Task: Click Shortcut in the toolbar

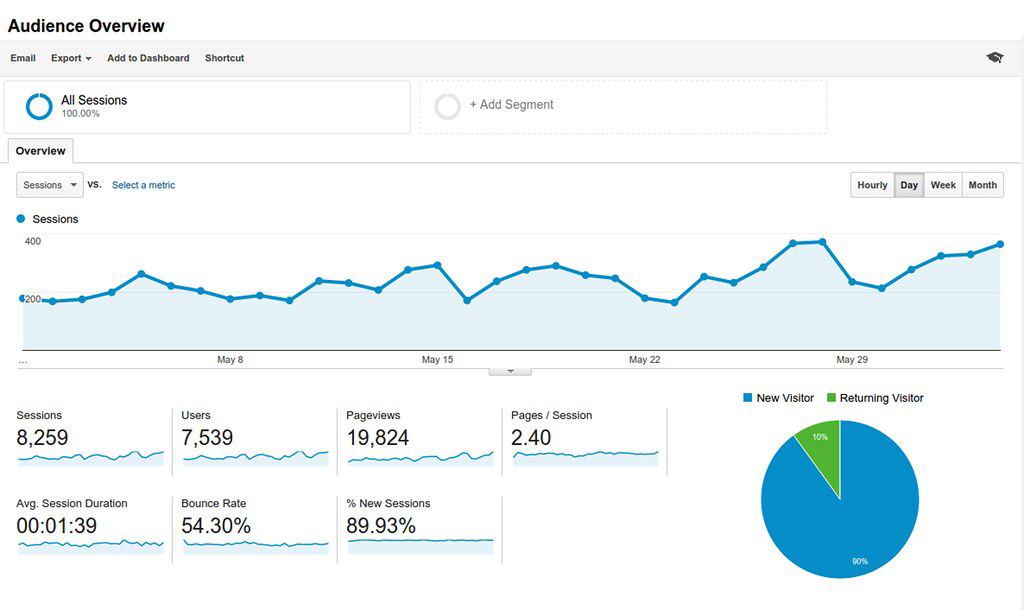Action: (224, 58)
